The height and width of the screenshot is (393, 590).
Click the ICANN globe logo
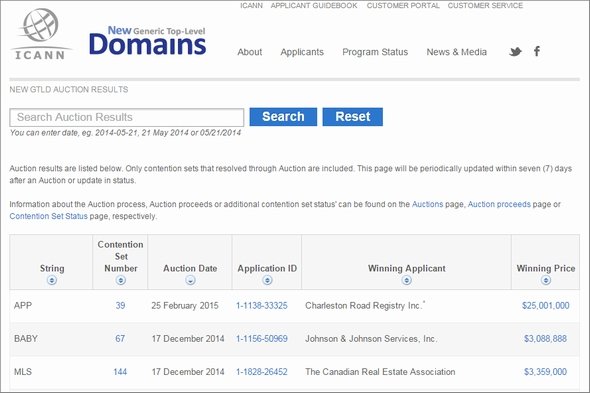(40, 34)
